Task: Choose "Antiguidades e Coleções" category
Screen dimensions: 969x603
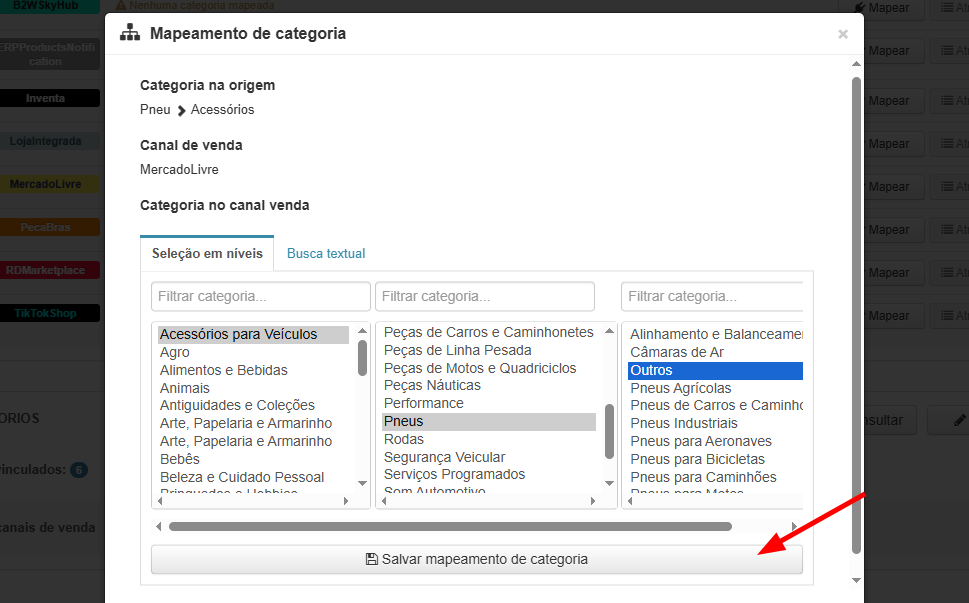Action: click(237, 405)
